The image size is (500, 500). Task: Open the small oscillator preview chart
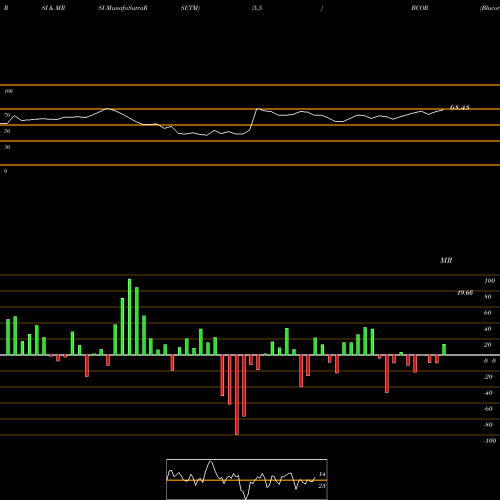click(x=247, y=479)
